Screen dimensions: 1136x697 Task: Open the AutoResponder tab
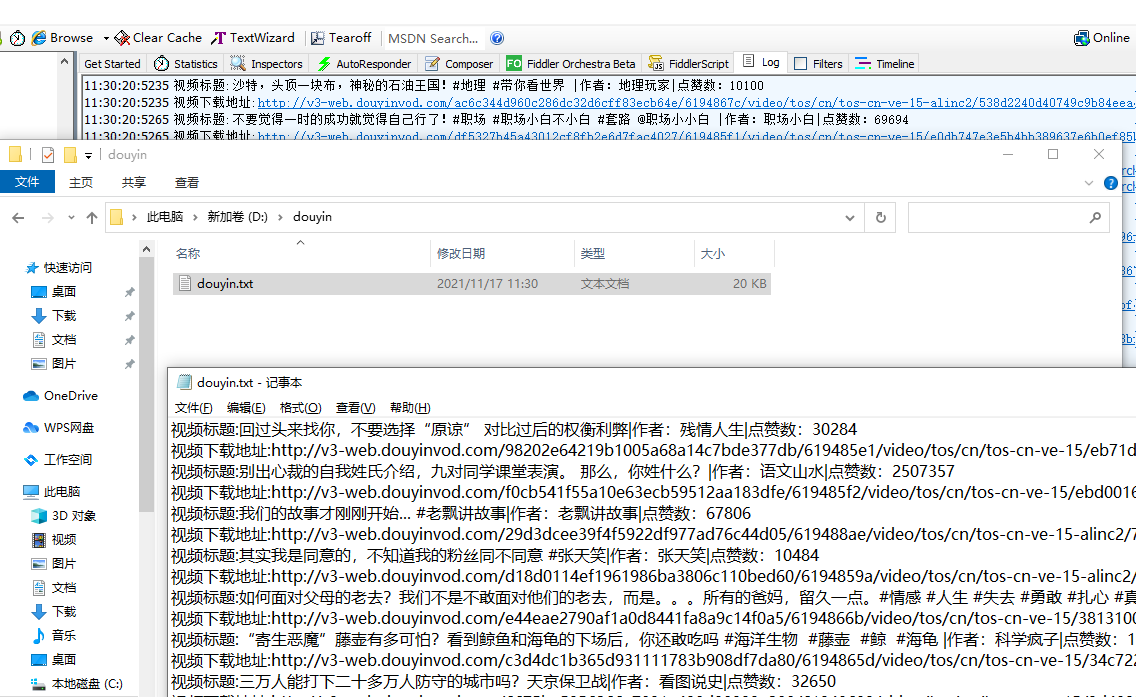[x=364, y=64]
